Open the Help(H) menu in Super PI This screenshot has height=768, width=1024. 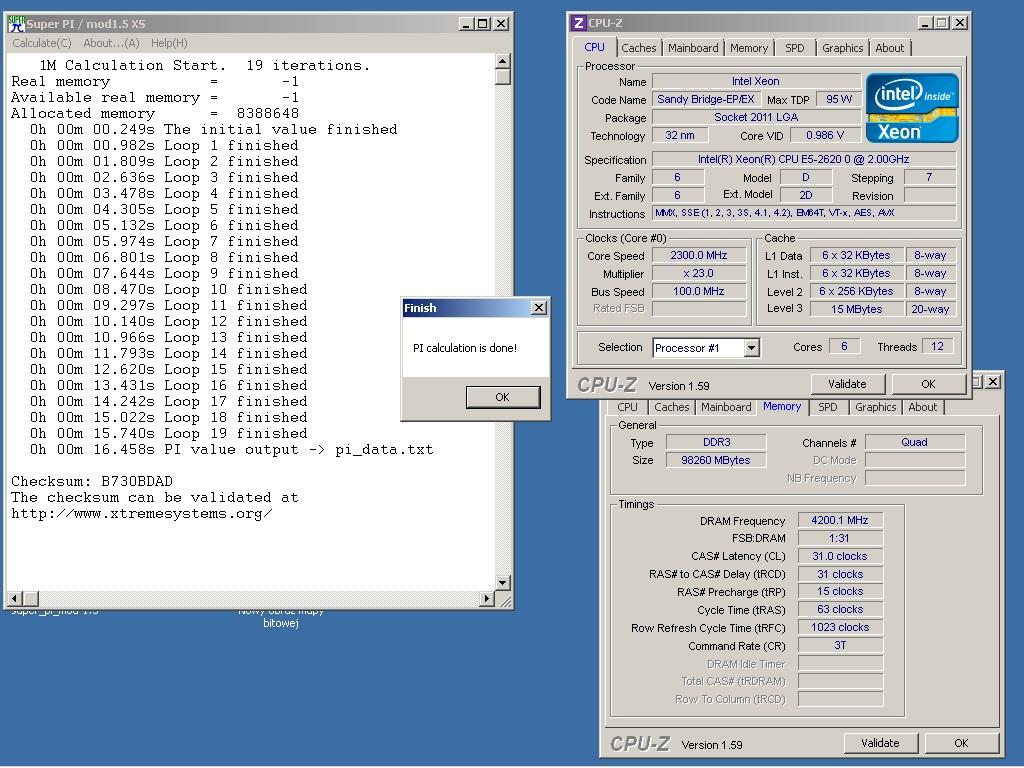pyautogui.click(x=169, y=43)
